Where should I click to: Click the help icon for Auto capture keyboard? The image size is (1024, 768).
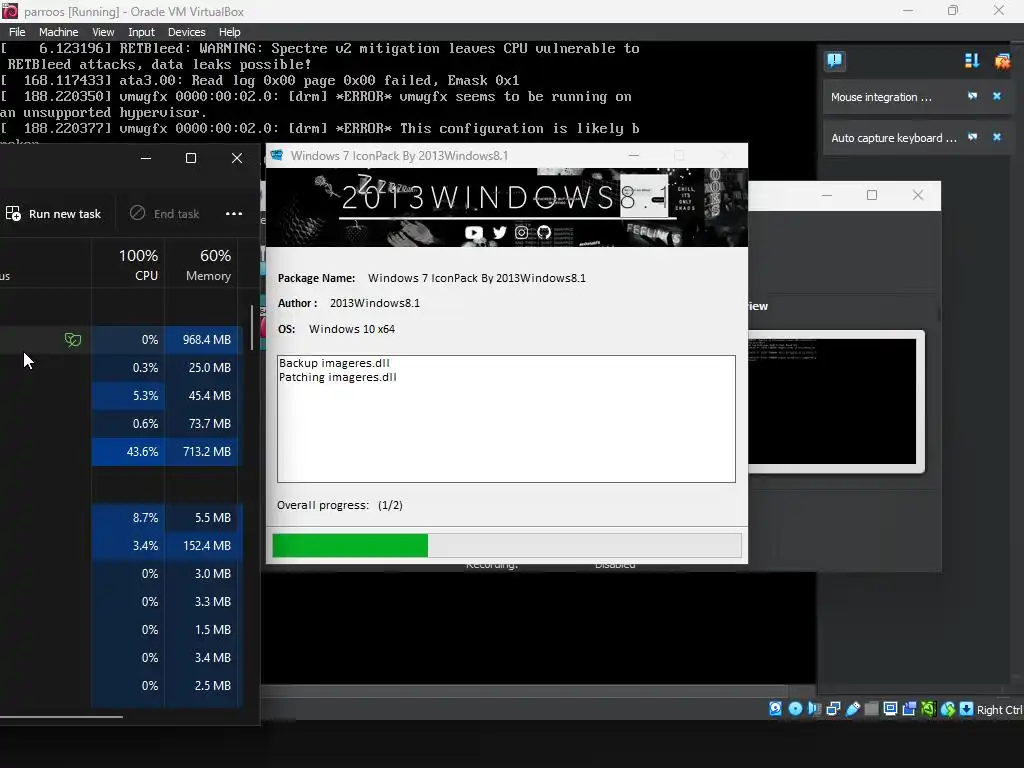click(972, 137)
